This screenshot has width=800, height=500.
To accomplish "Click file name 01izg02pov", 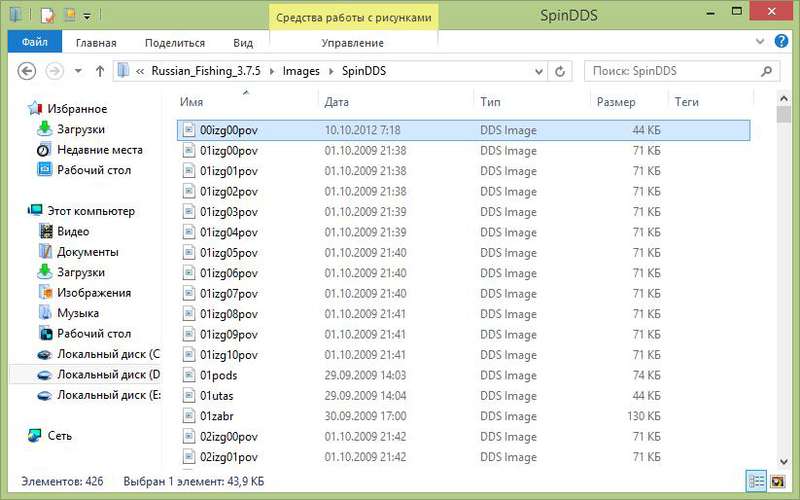I will click(x=229, y=191).
